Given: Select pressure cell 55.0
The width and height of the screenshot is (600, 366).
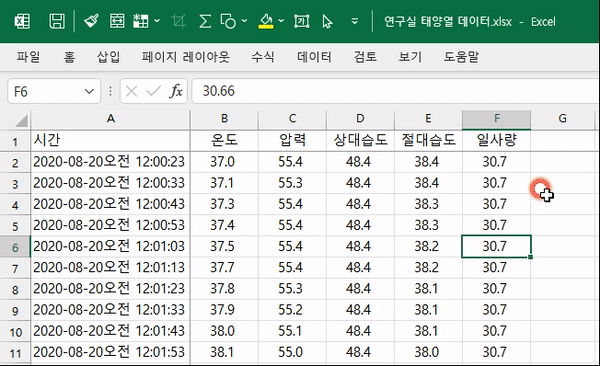Looking at the screenshot, I should pos(292,352).
